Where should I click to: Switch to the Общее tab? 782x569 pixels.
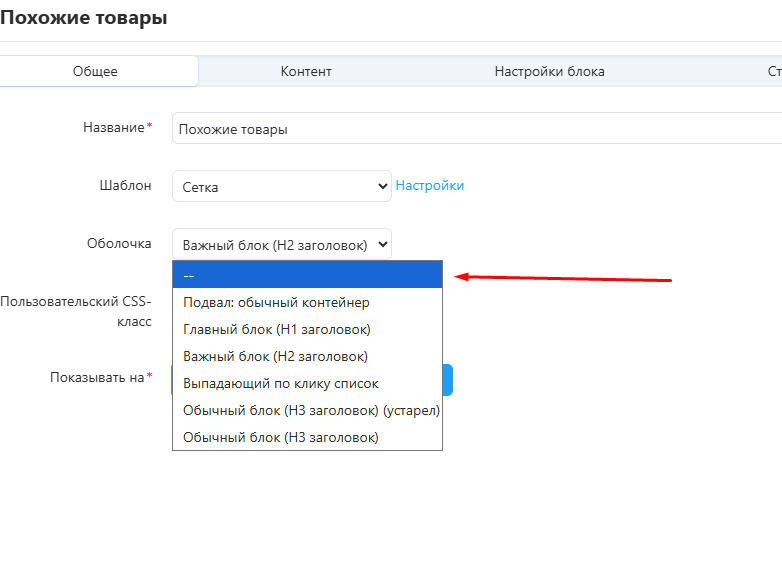[95, 71]
